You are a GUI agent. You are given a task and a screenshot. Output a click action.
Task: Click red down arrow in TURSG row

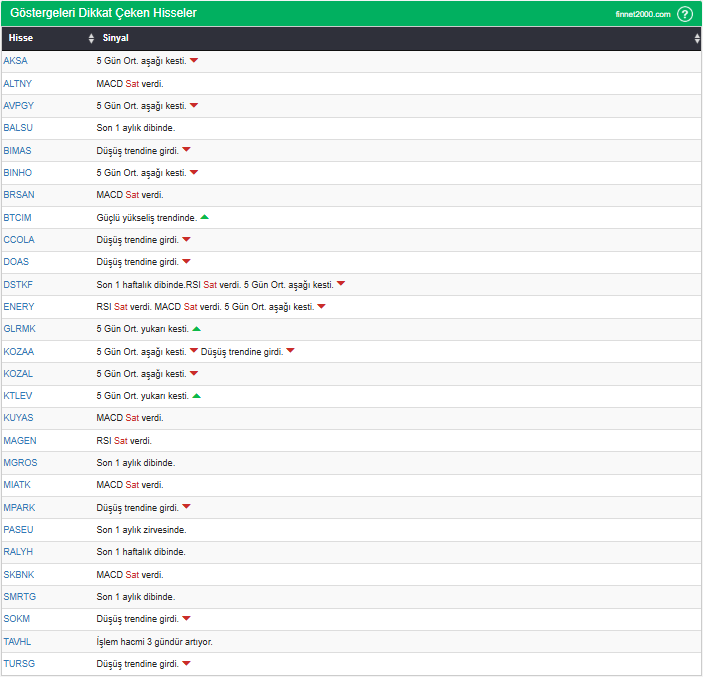186,663
